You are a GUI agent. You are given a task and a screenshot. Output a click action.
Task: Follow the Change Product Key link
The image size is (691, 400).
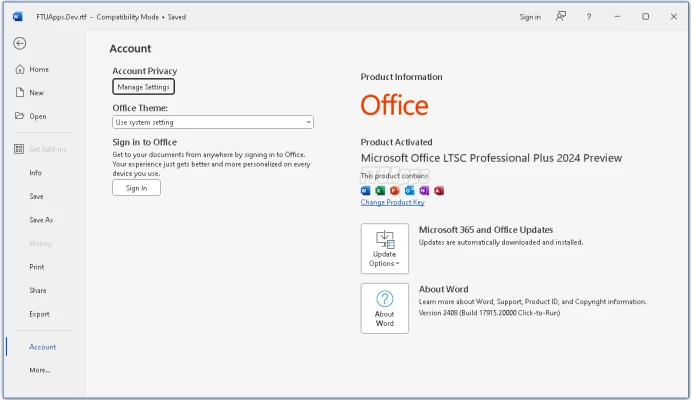392,202
